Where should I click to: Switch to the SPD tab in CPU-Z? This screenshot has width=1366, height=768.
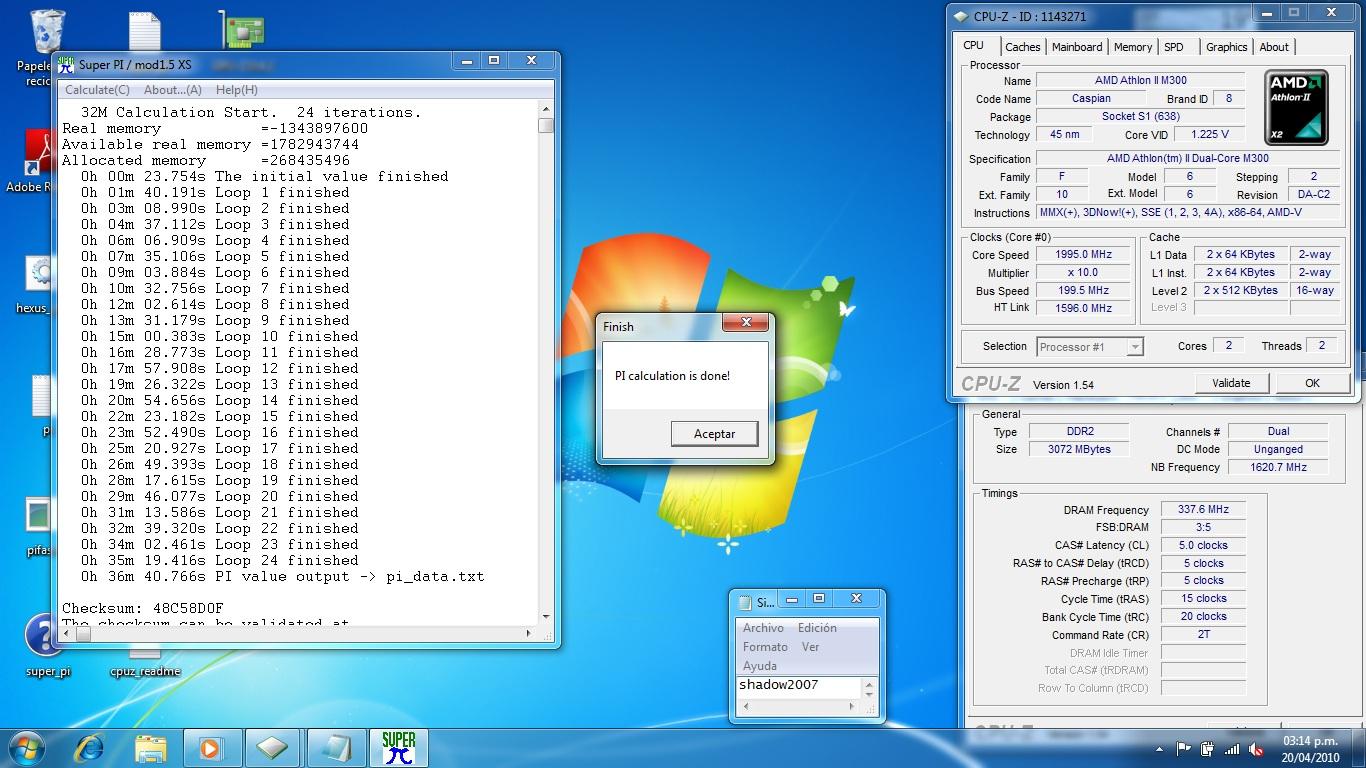1174,47
